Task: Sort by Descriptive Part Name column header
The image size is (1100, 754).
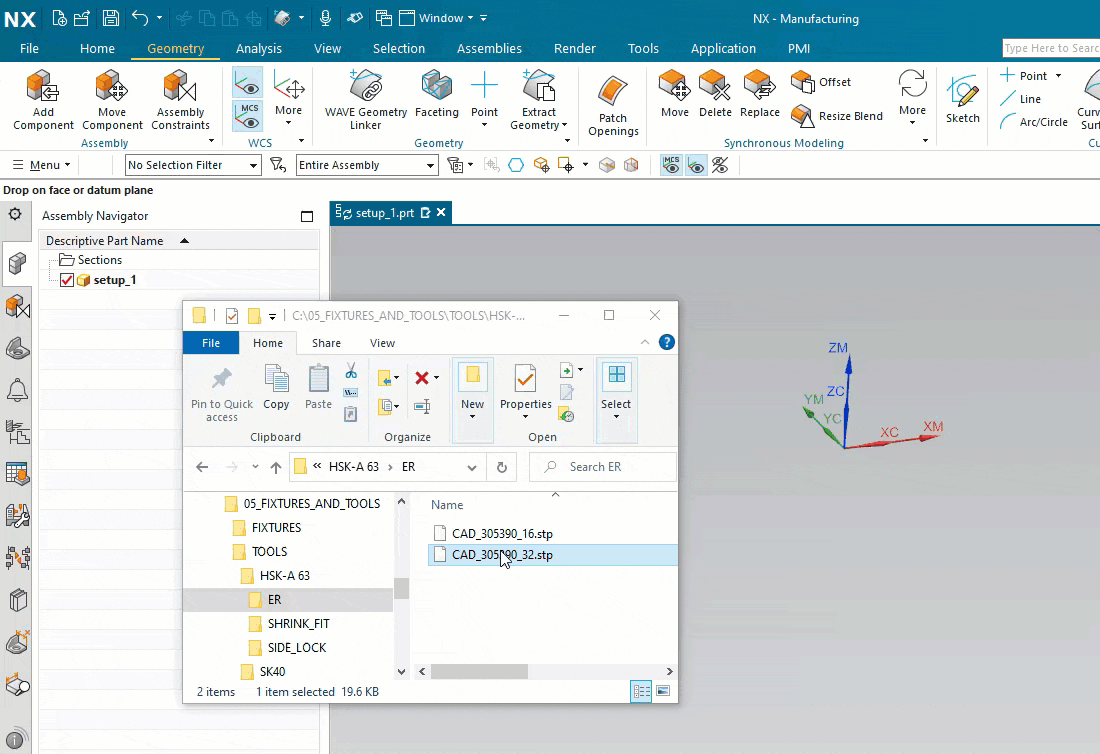Action: (179, 241)
